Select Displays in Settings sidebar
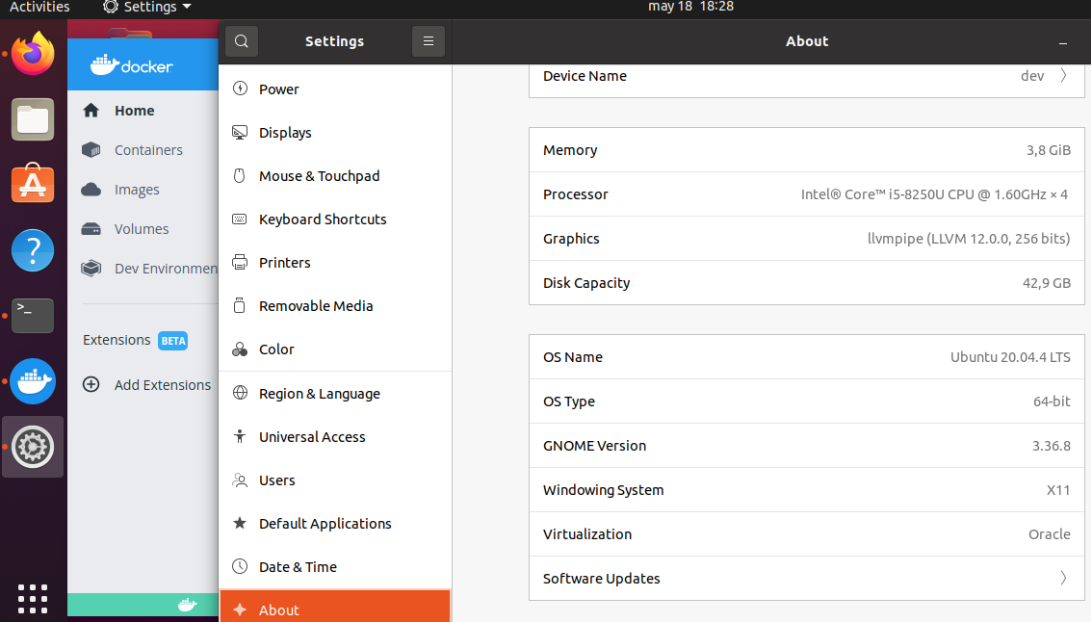 point(335,132)
